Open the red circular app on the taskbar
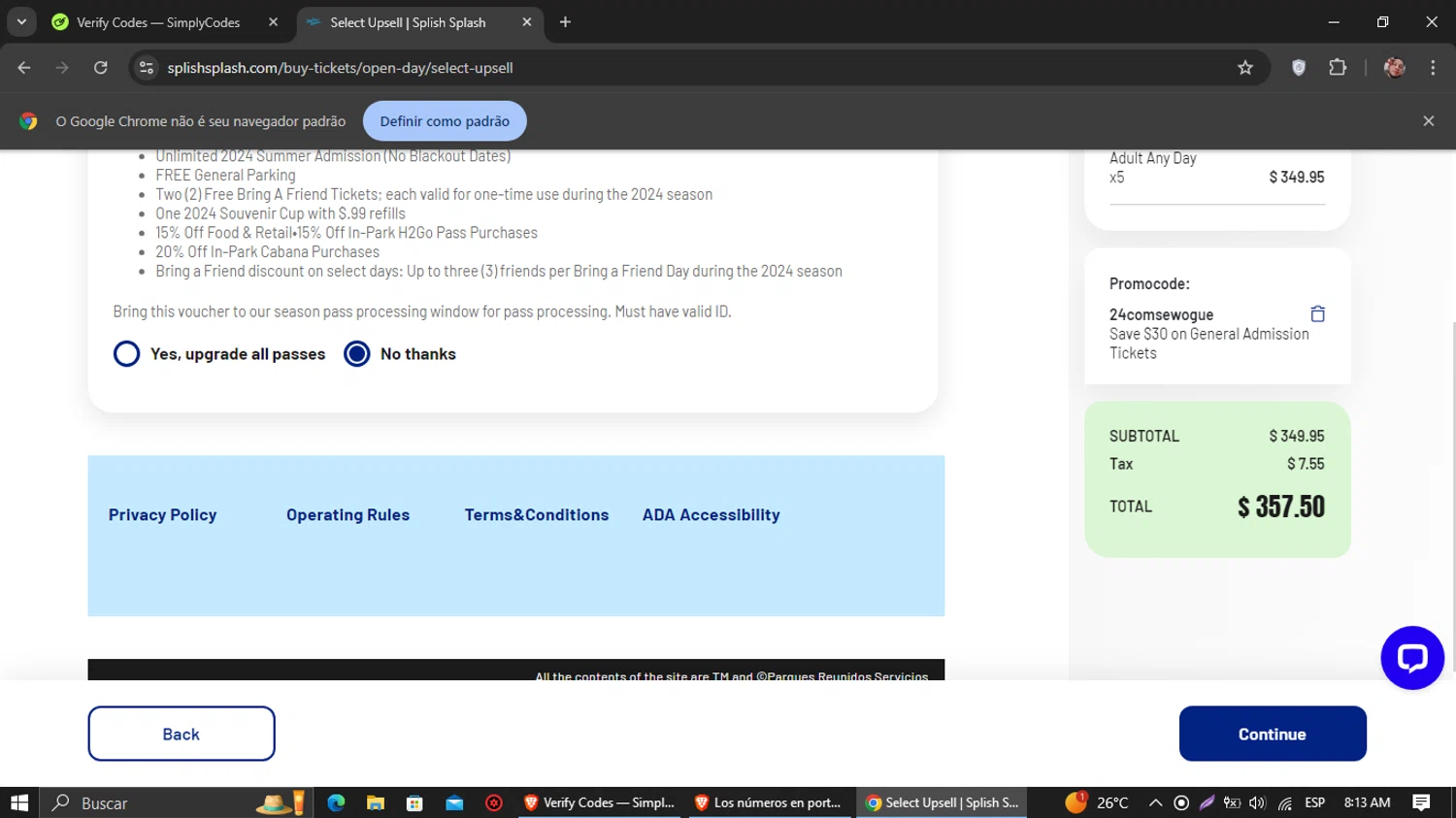Screen dimensions: 1456x818 click(x=494, y=802)
